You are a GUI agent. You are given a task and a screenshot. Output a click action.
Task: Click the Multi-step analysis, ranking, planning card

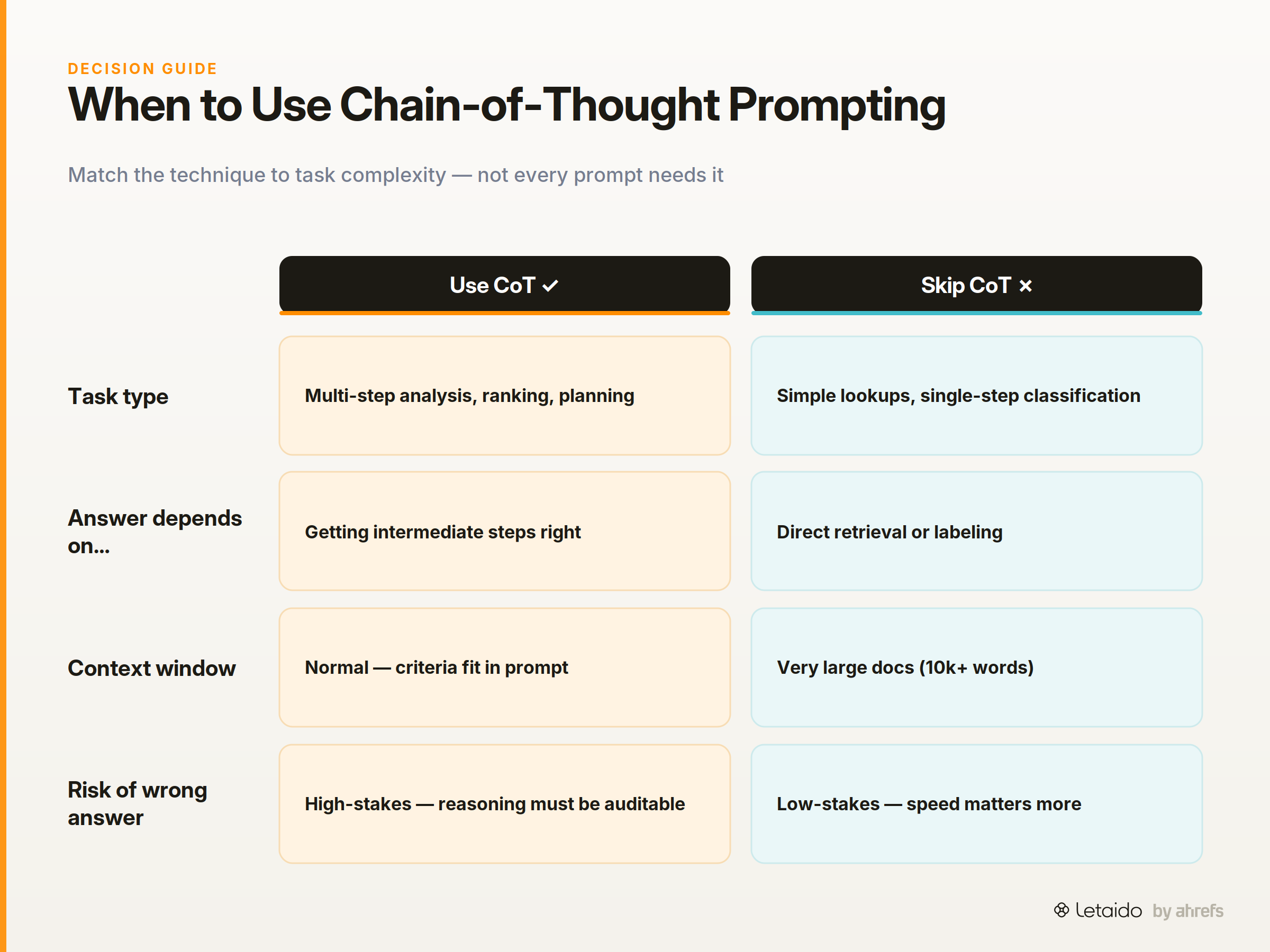coord(505,396)
